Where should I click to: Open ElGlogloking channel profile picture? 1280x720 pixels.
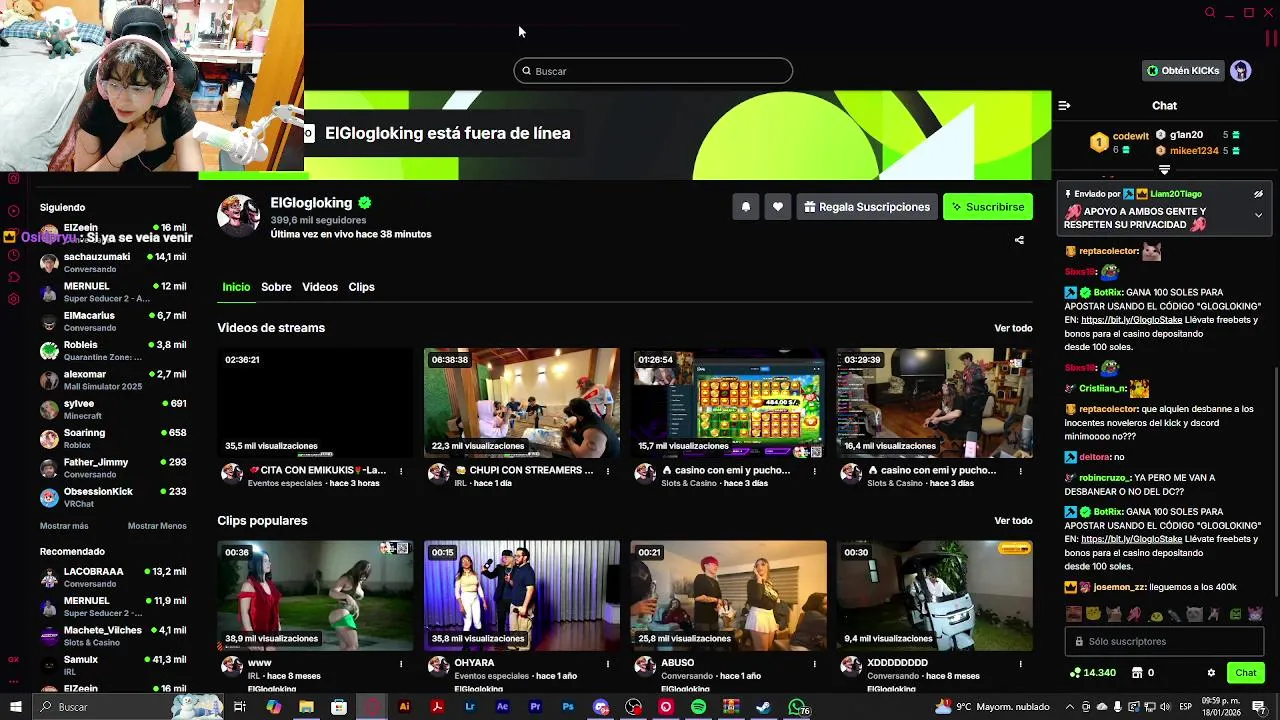click(x=239, y=215)
